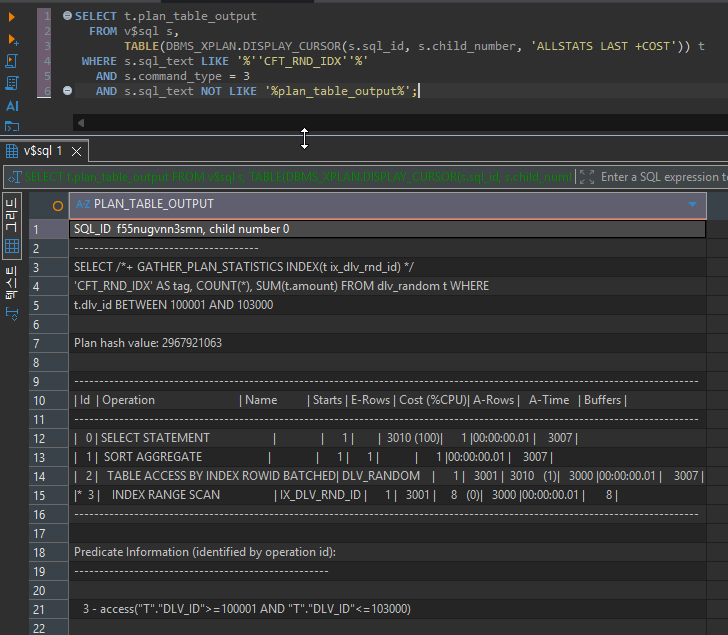Place cursor on 's.command_type = 3' line
This screenshot has width=728, height=635.
coord(187,76)
